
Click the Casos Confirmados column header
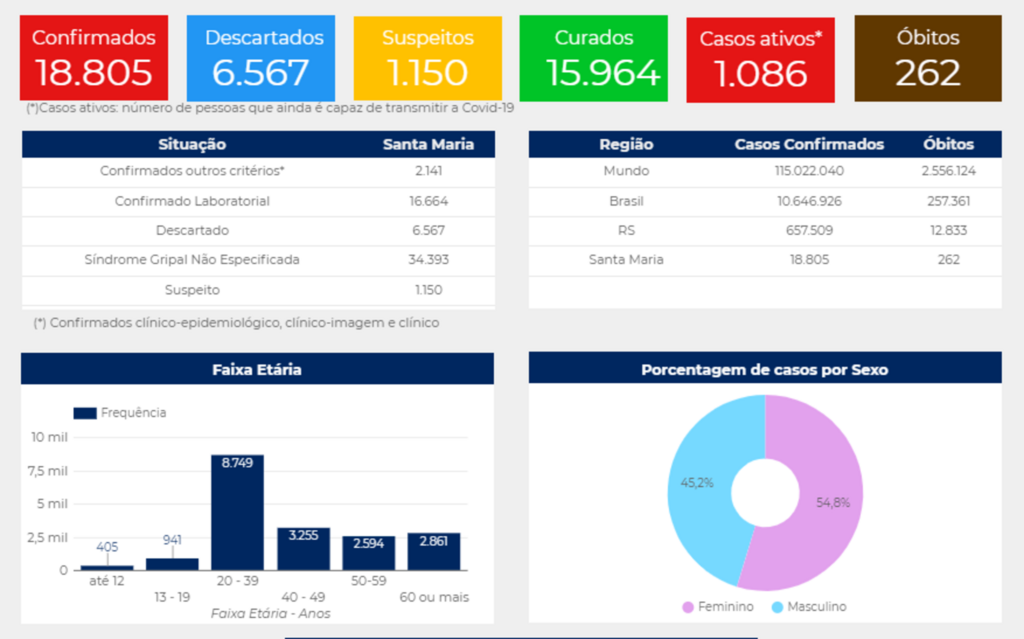[809, 144]
